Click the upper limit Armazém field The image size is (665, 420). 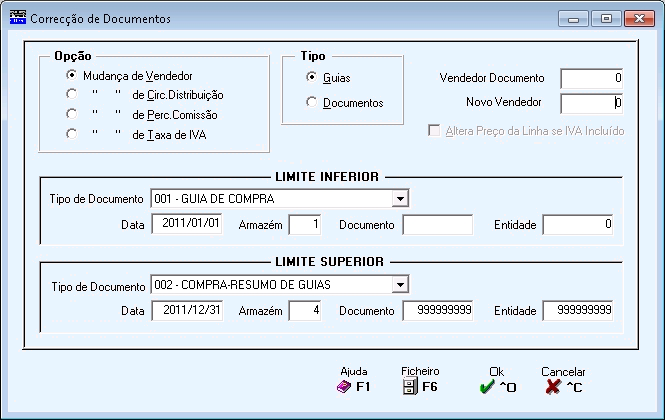click(305, 311)
